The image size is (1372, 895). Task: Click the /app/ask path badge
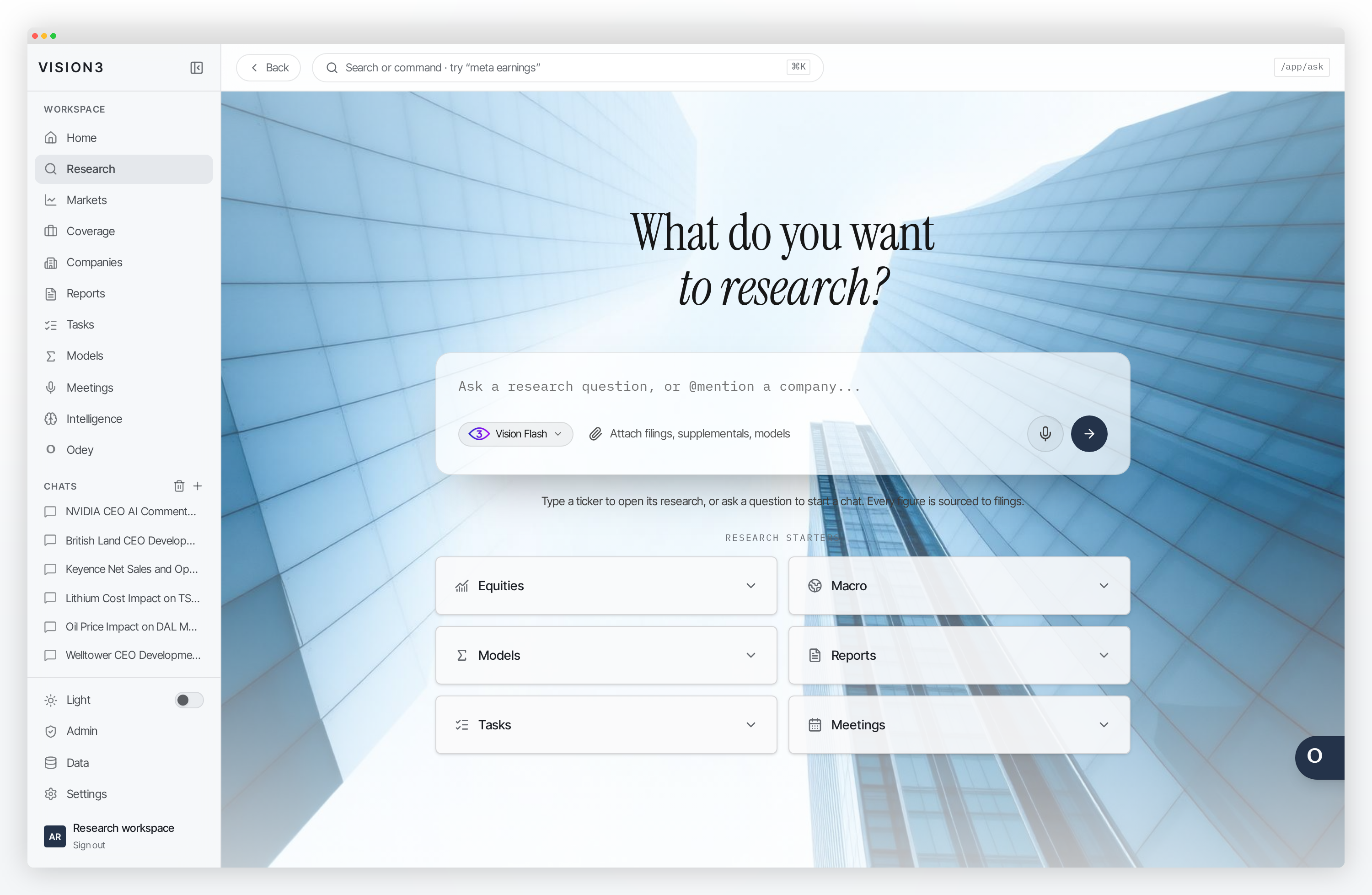pyautogui.click(x=1302, y=67)
